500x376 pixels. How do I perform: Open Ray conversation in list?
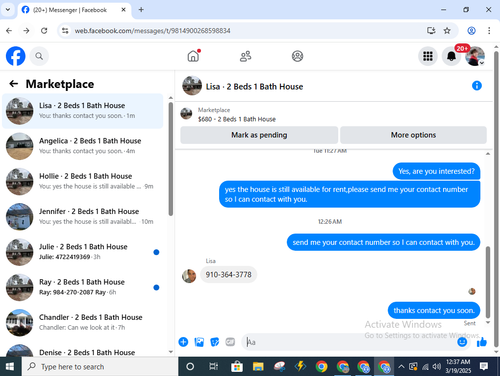82,287
